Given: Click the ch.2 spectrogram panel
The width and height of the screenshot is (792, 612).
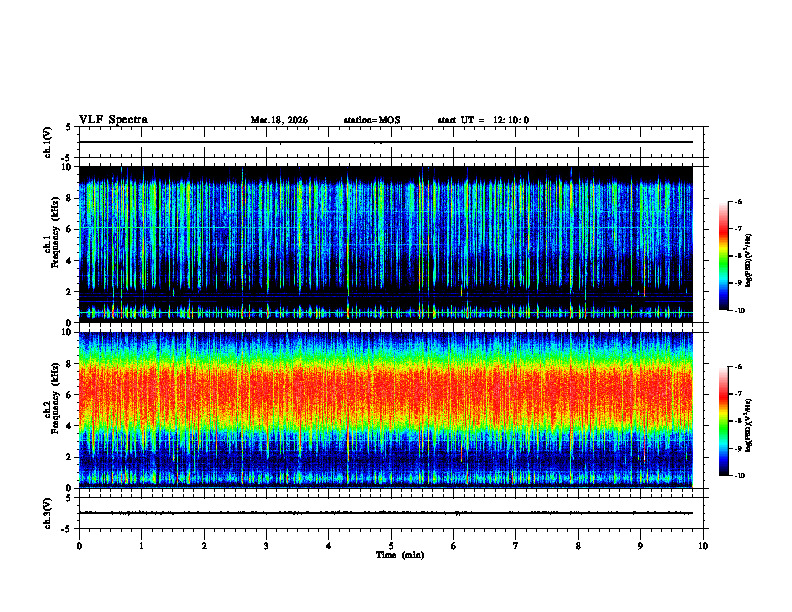Looking at the screenshot, I should tap(386, 410).
